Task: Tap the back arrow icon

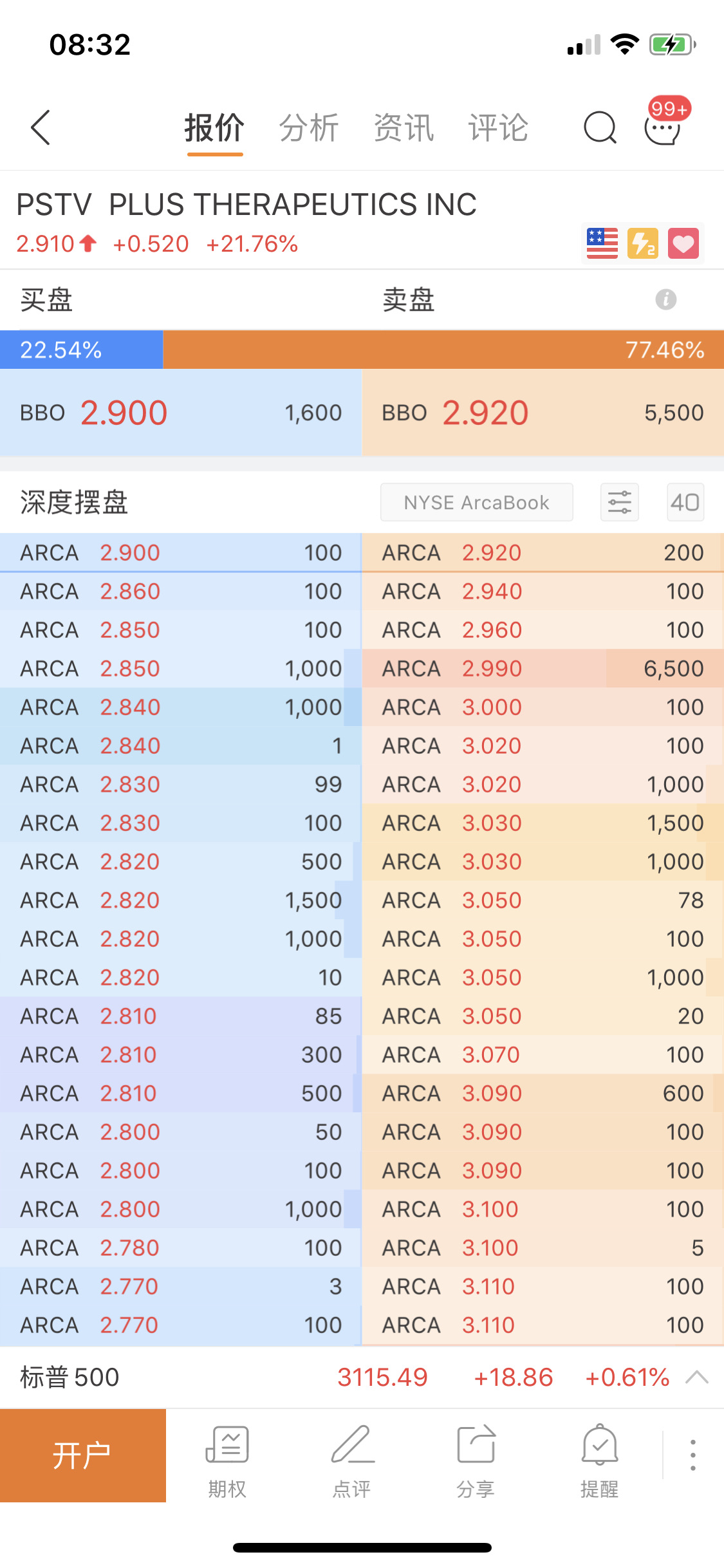Action: click(40, 127)
